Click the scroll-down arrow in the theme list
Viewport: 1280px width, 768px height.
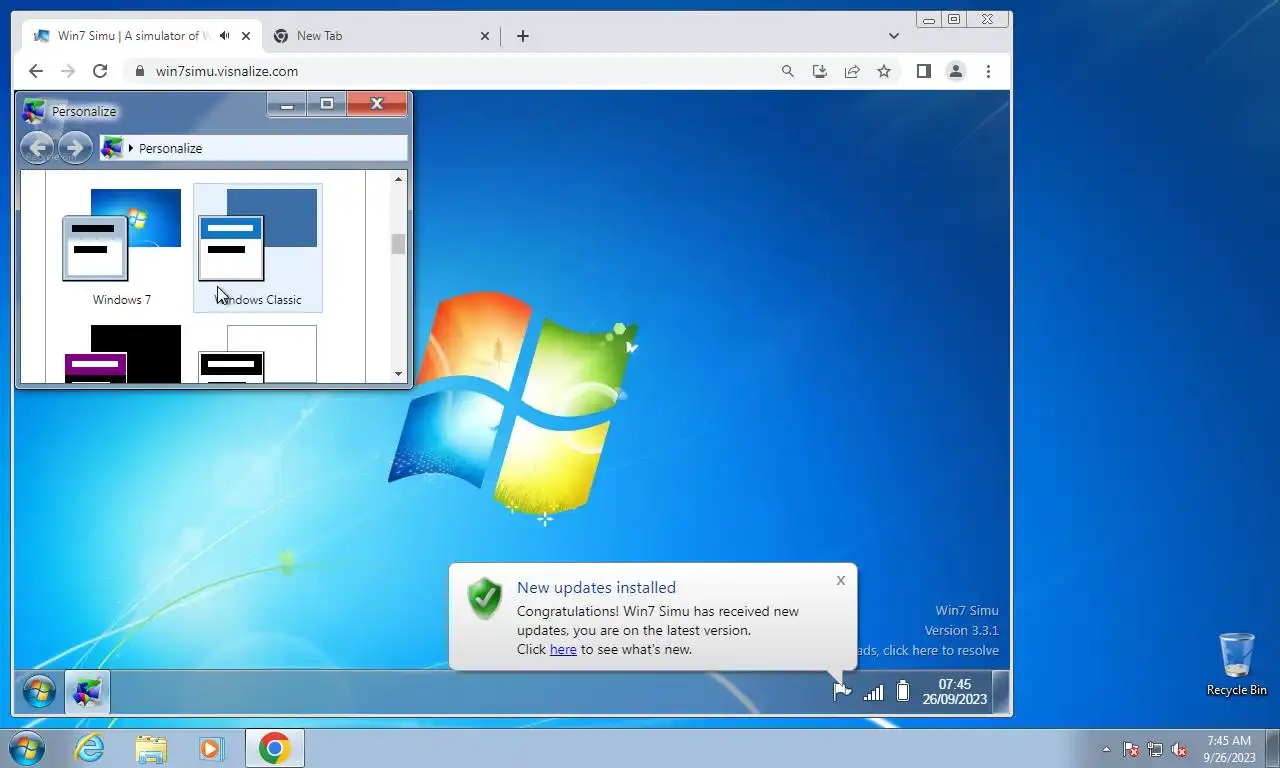398,374
